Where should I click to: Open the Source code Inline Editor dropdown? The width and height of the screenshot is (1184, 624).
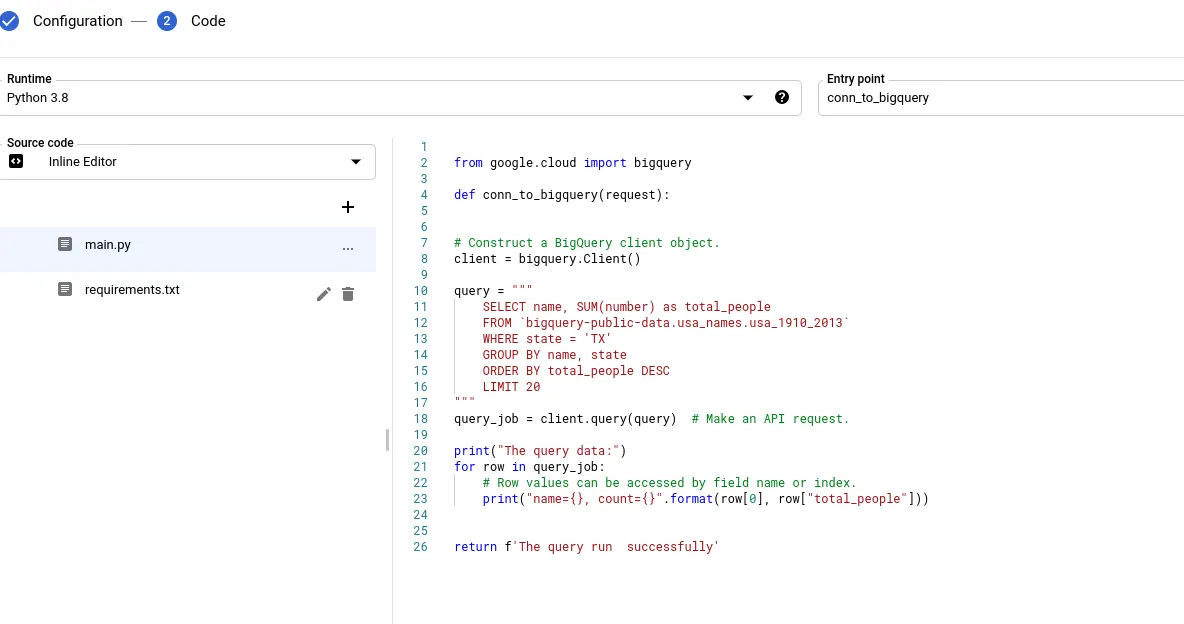click(x=356, y=162)
